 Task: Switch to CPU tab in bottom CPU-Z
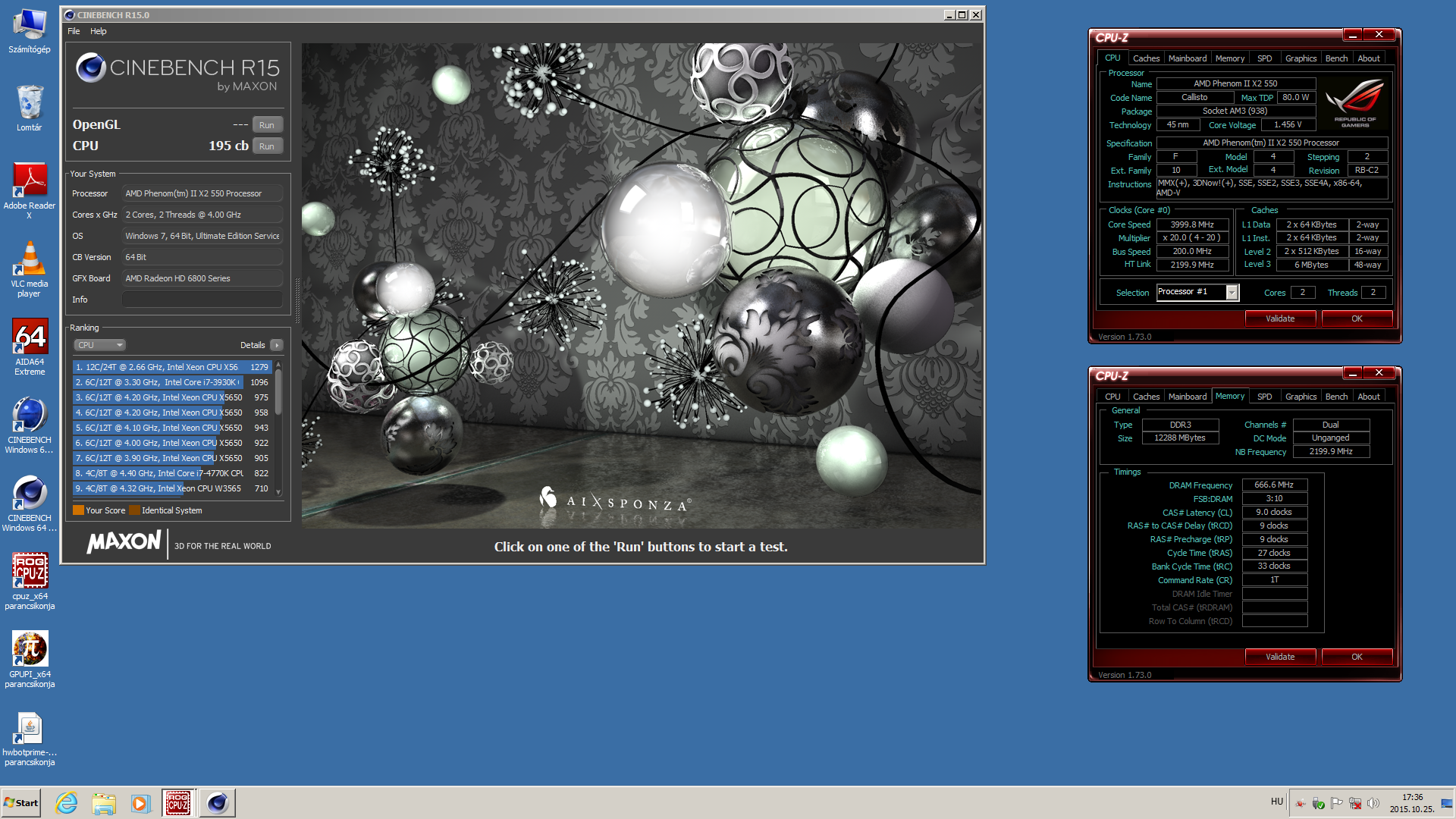(x=1112, y=397)
